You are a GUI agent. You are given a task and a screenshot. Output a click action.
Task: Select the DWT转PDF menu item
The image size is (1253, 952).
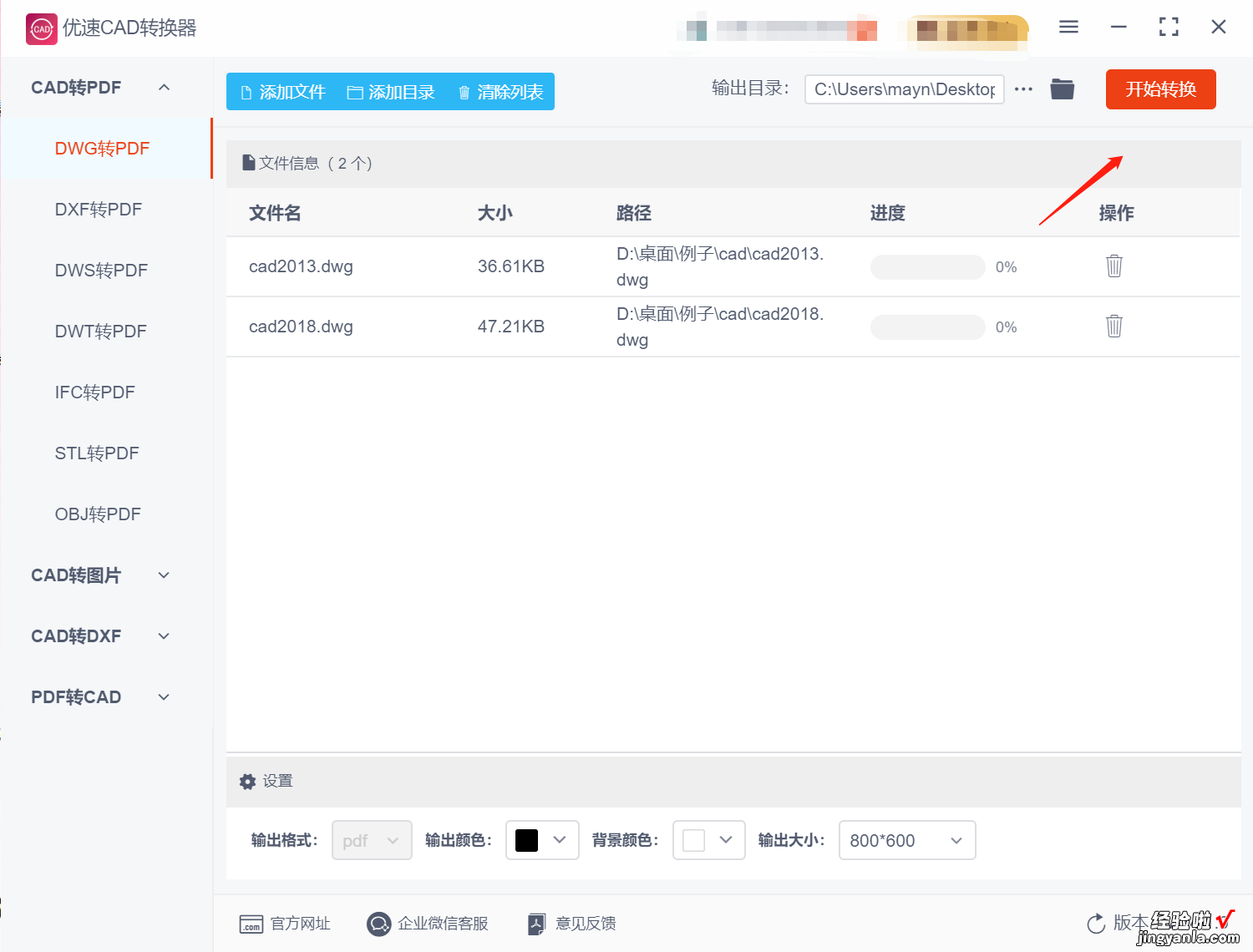click(x=100, y=332)
